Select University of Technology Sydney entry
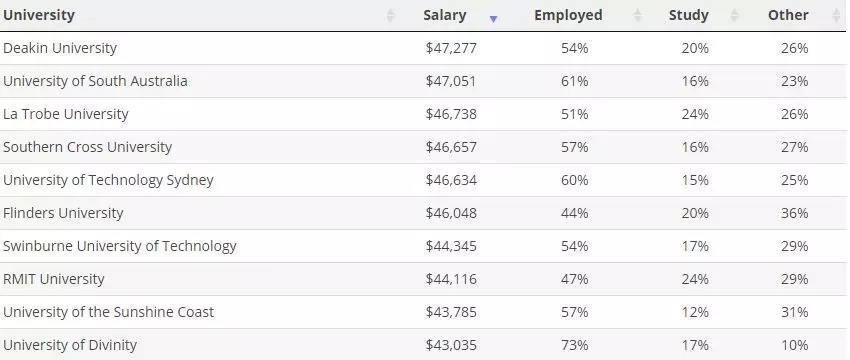 (423, 180)
